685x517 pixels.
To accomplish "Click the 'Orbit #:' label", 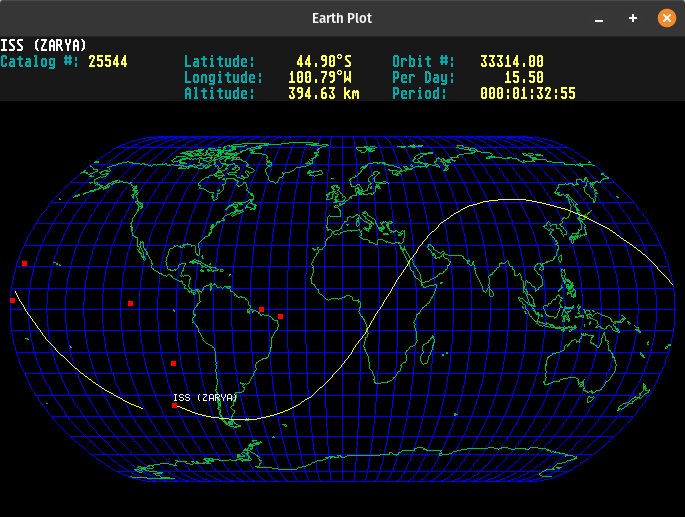I will tap(423, 61).
